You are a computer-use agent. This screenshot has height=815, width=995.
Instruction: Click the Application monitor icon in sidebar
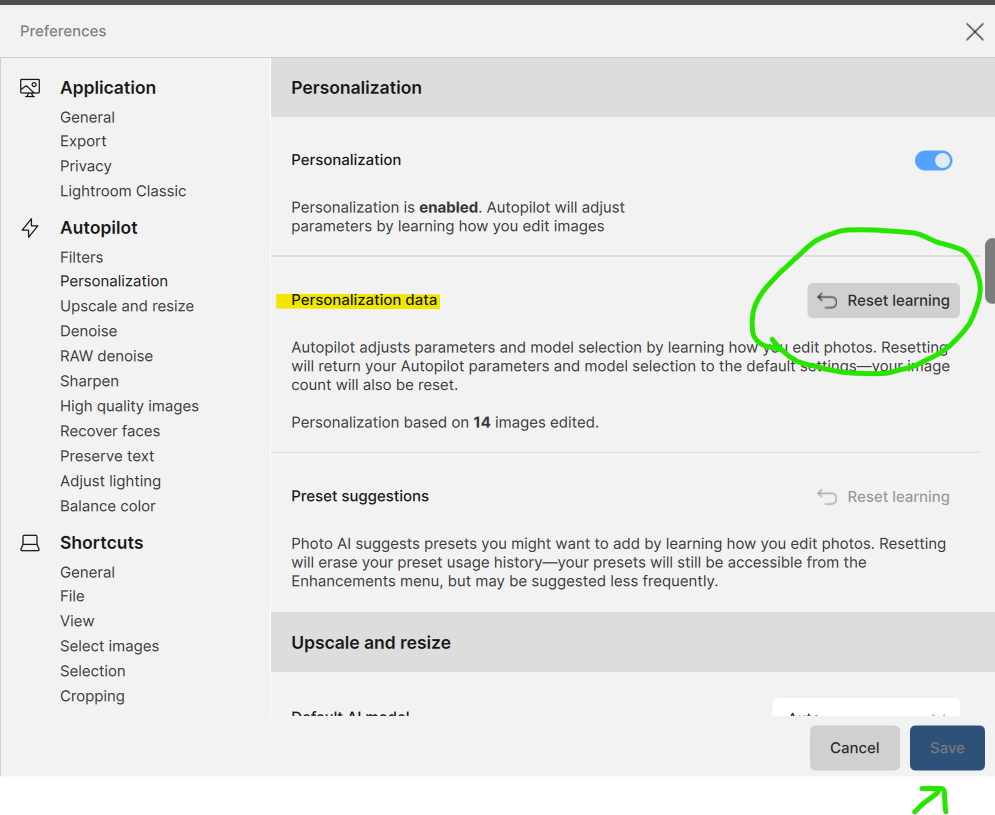30,88
